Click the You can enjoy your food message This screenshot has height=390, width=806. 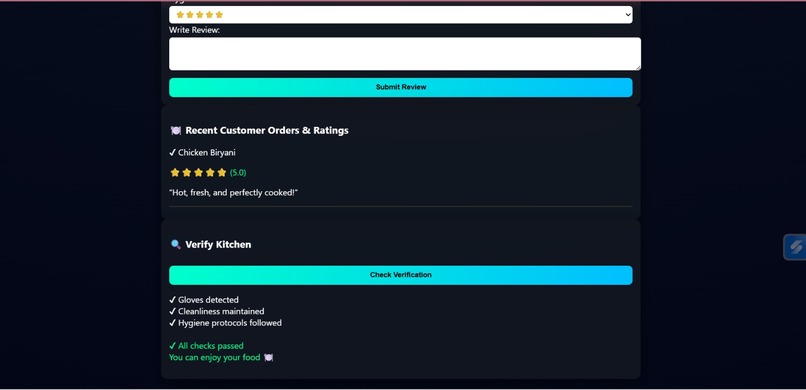[x=215, y=357]
